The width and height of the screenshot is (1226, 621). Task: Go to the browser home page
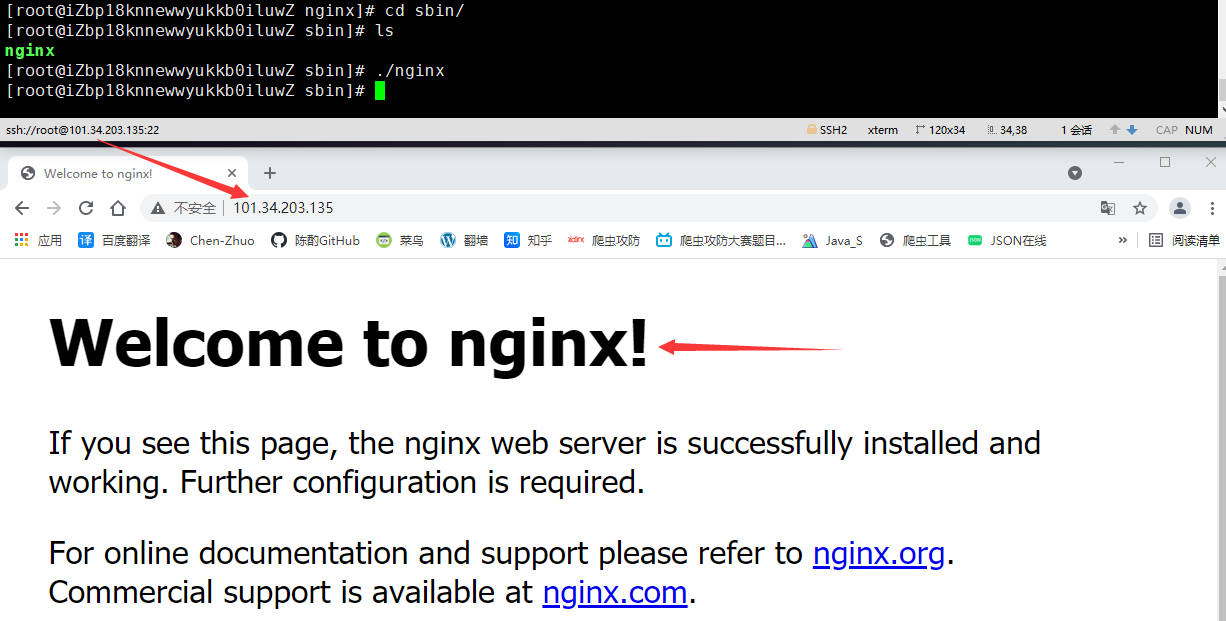coord(118,208)
